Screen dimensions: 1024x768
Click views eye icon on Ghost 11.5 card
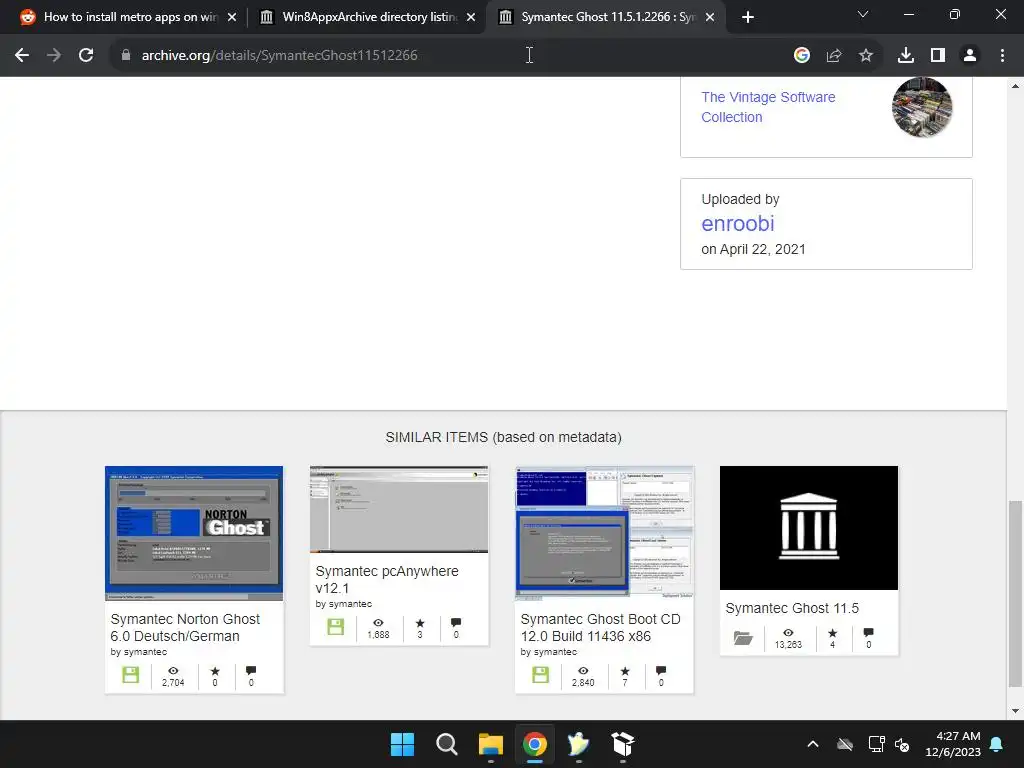tap(788, 633)
